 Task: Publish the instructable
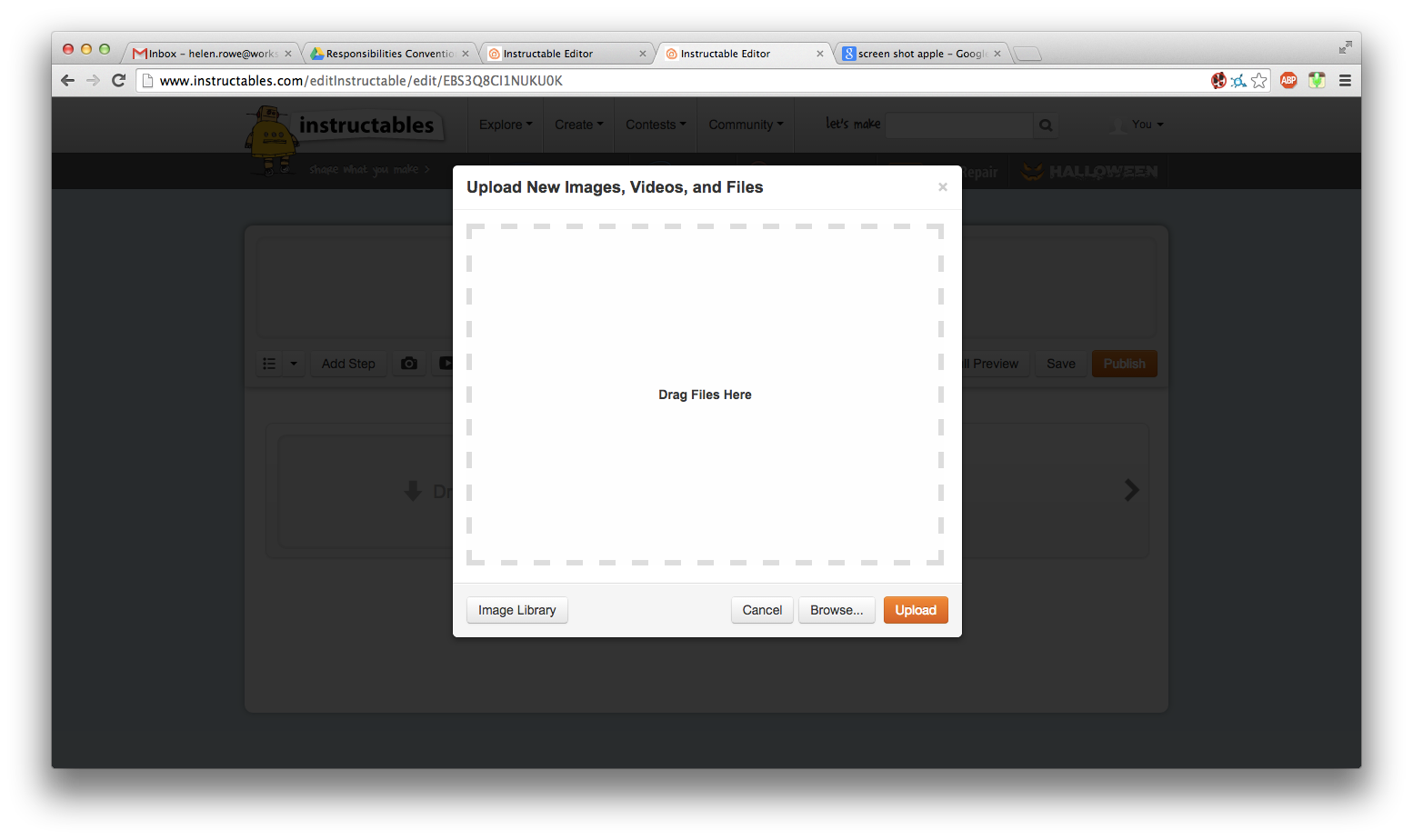(x=1124, y=363)
